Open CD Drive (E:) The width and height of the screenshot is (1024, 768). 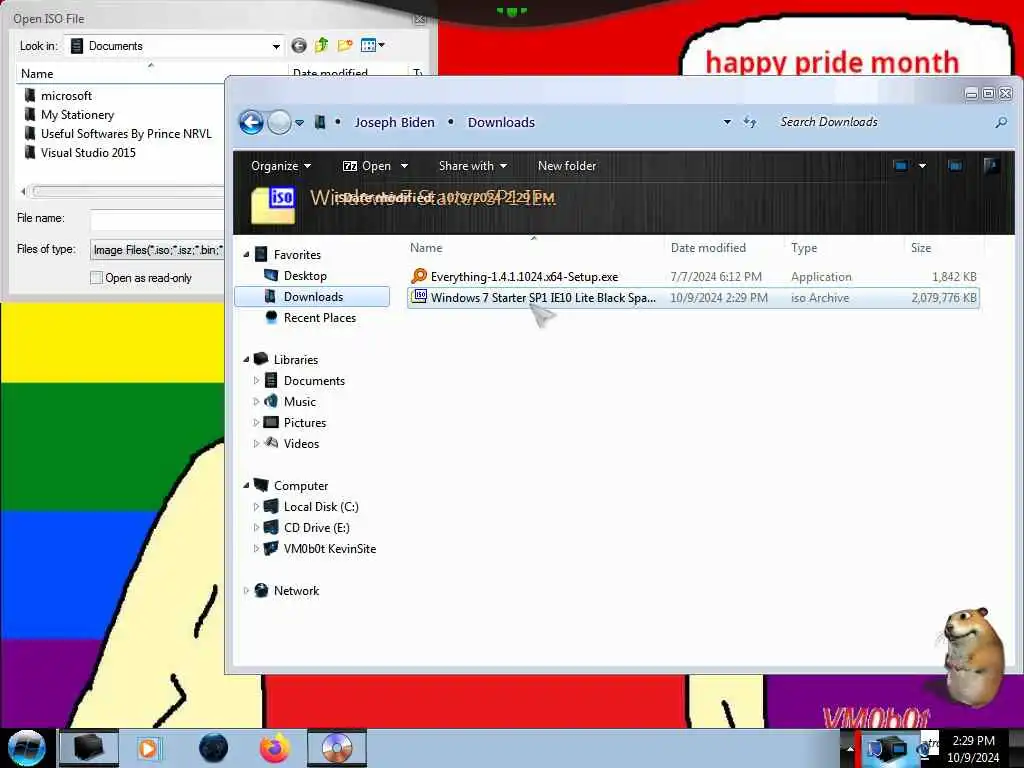tap(316, 527)
